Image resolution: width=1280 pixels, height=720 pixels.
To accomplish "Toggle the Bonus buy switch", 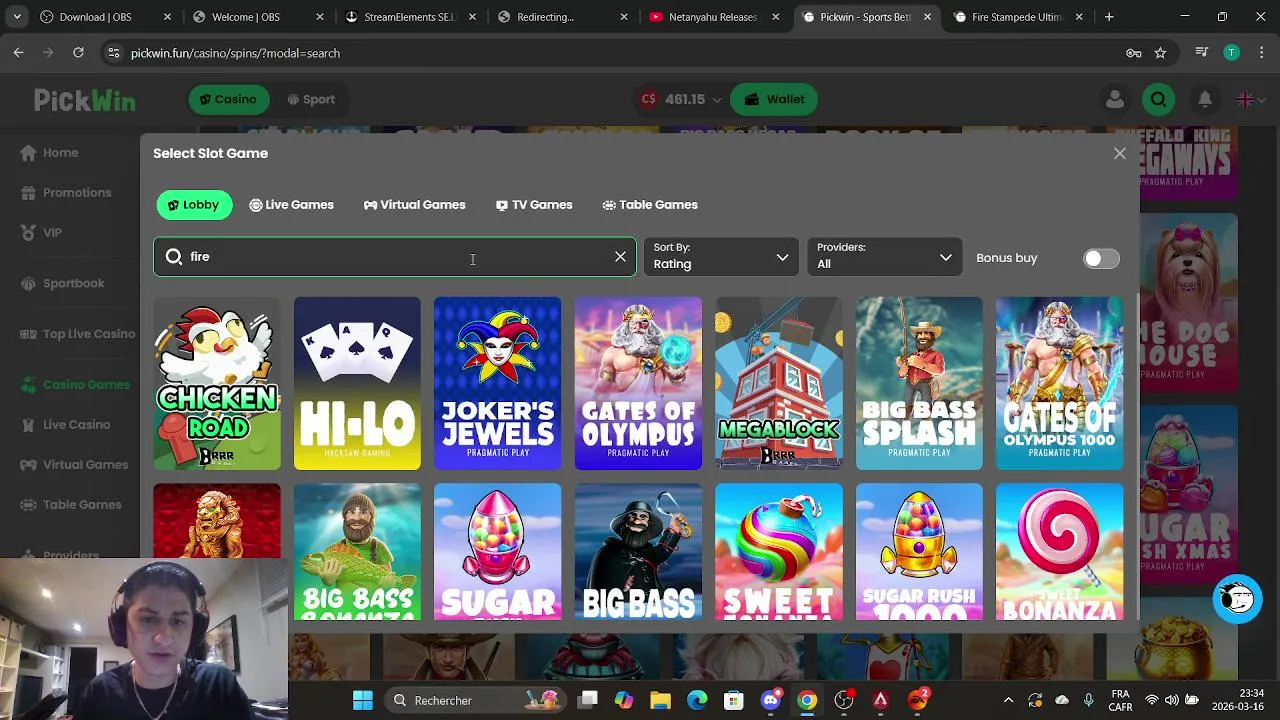I will [x=1101, y=258].
